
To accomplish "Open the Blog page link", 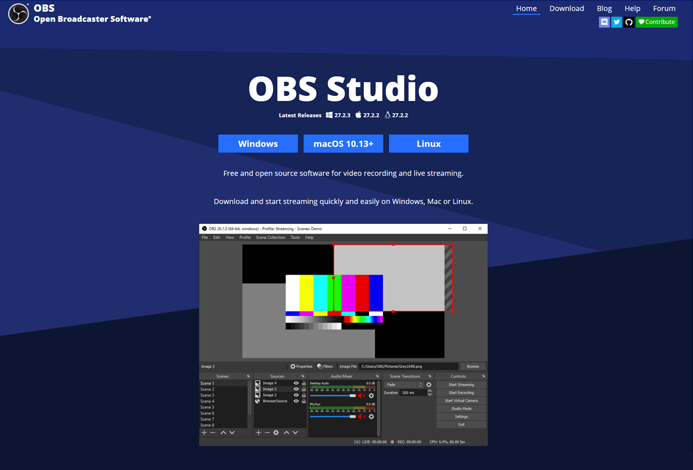I will [604, 8].
